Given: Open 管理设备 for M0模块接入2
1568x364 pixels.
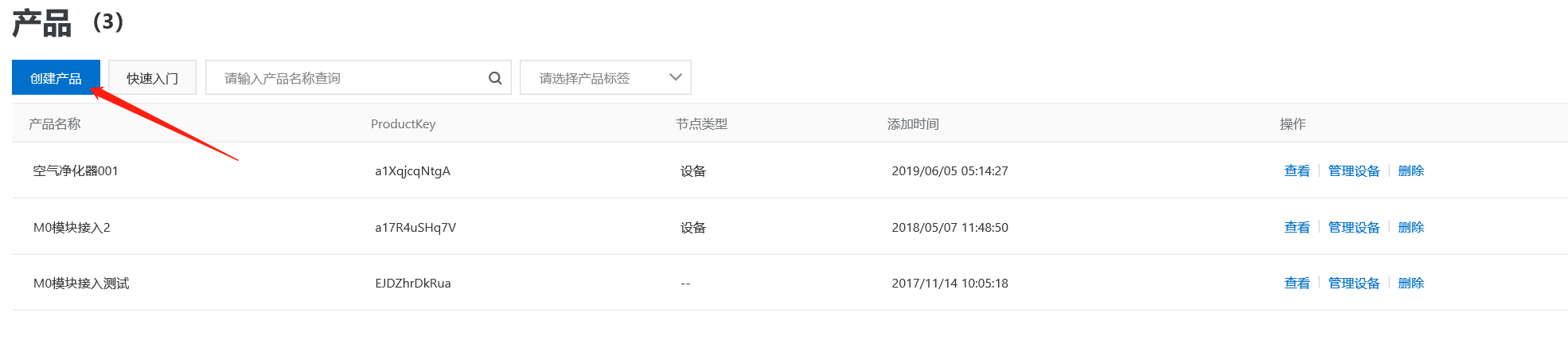Looking at the screenshot, I should 1354,227.
